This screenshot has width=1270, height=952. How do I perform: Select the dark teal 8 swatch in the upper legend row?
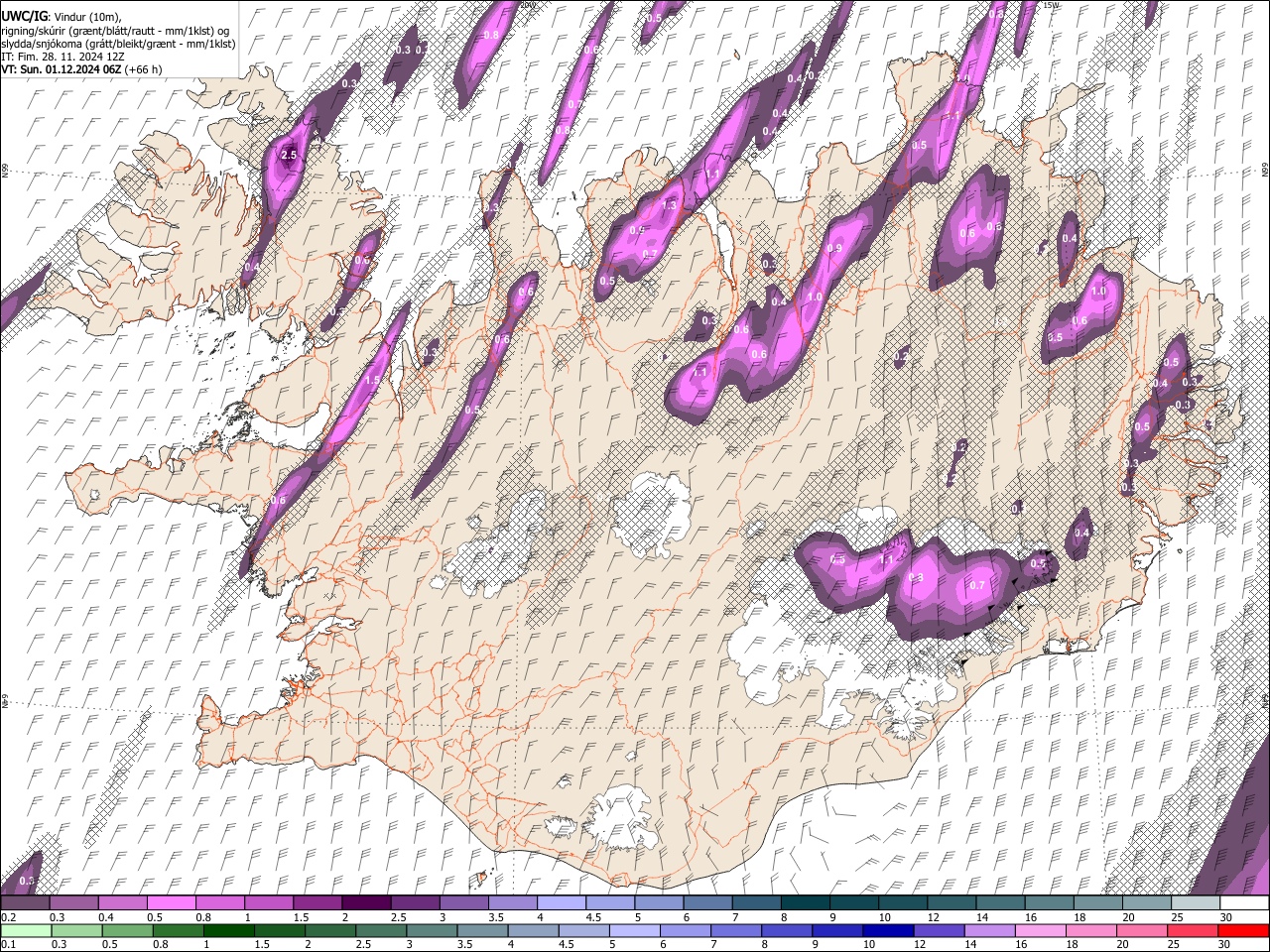[x=806, y=903]
